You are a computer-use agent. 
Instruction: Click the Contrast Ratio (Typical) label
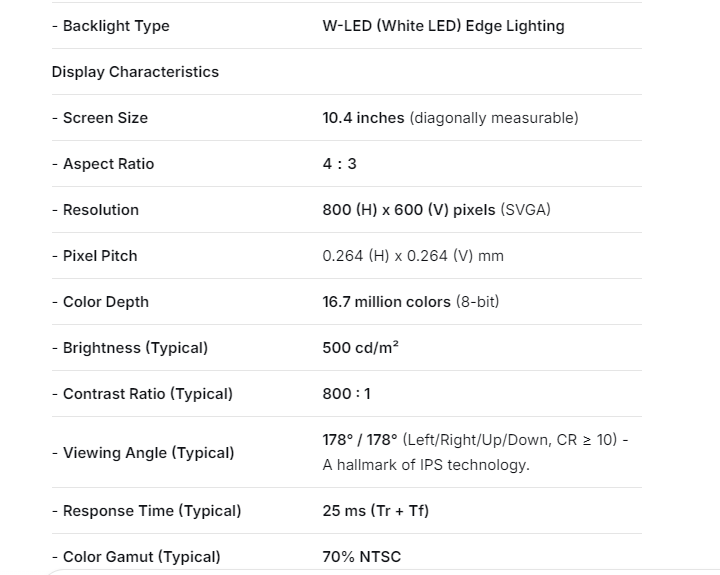pos(142,394)
